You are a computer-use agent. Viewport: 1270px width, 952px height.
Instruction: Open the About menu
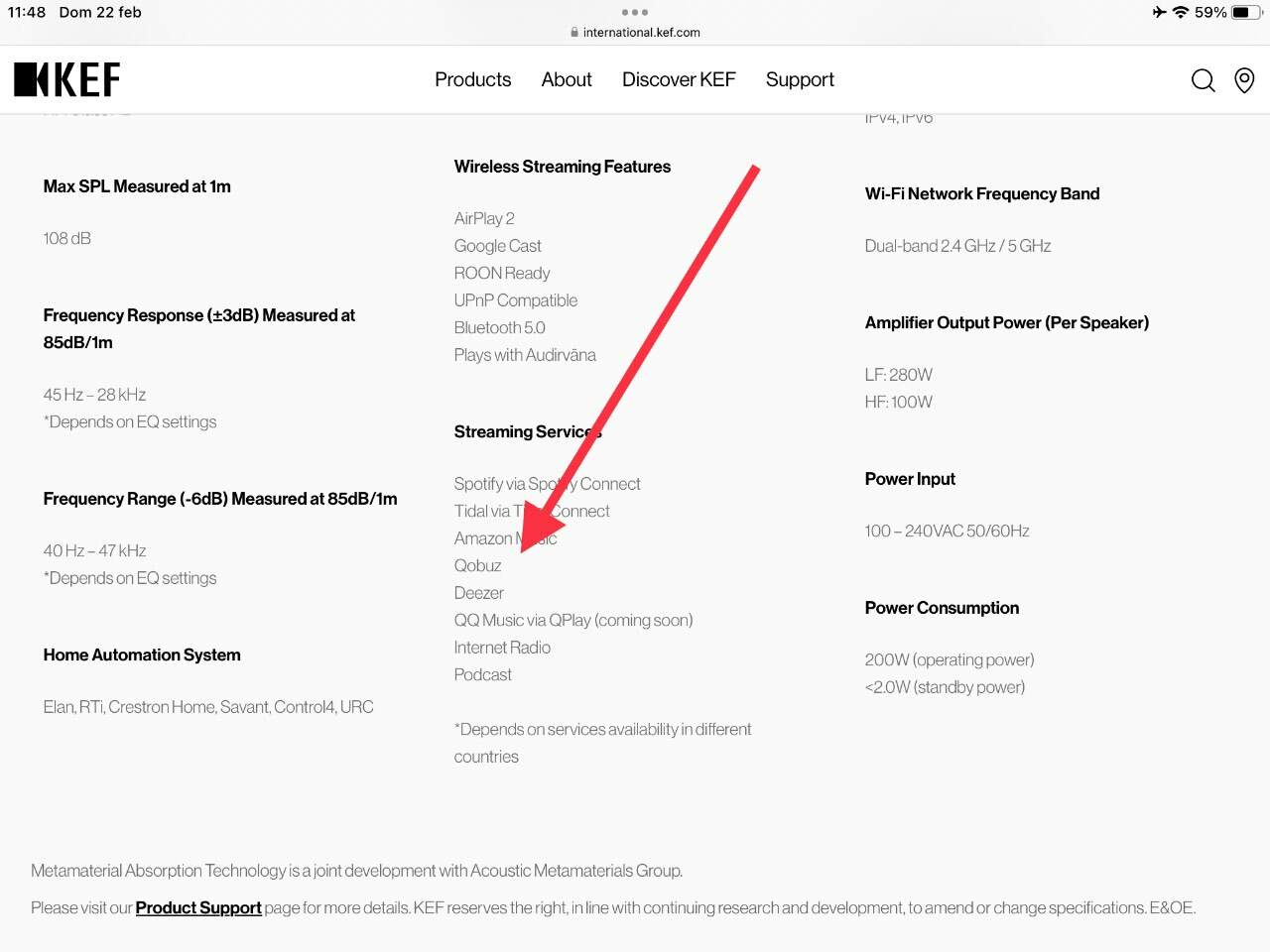[567, 79]
